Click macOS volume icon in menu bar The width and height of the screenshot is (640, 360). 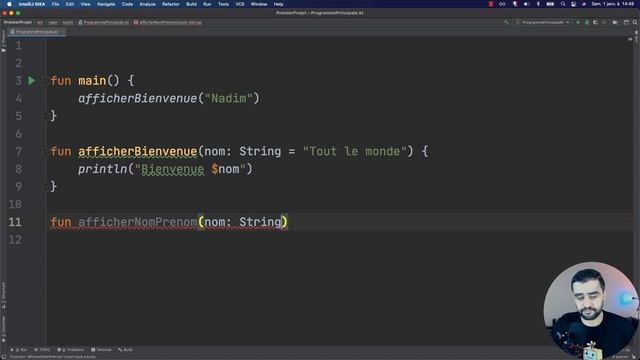click(x=526, y=4)
